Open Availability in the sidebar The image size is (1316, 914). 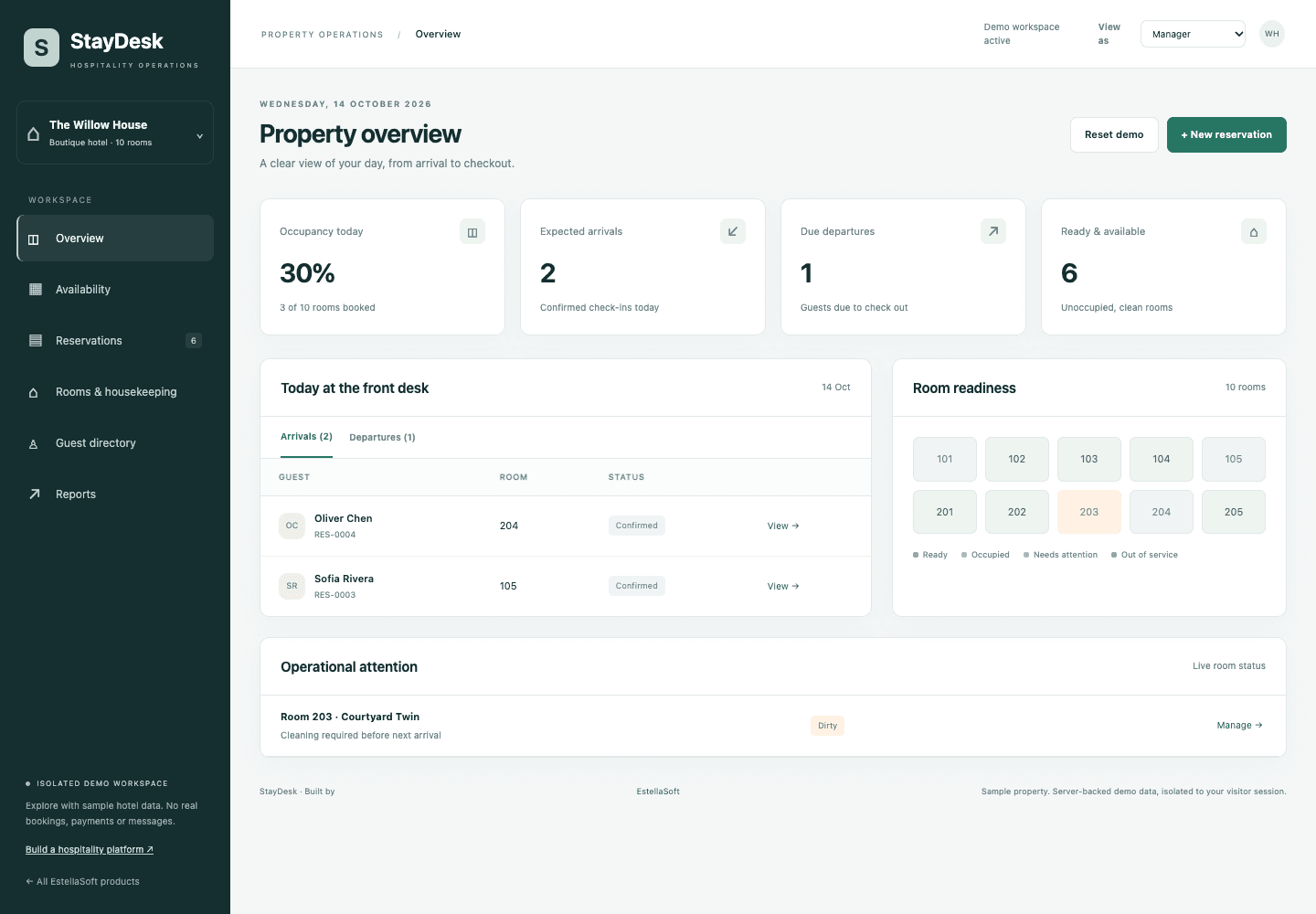click(115, 290)
